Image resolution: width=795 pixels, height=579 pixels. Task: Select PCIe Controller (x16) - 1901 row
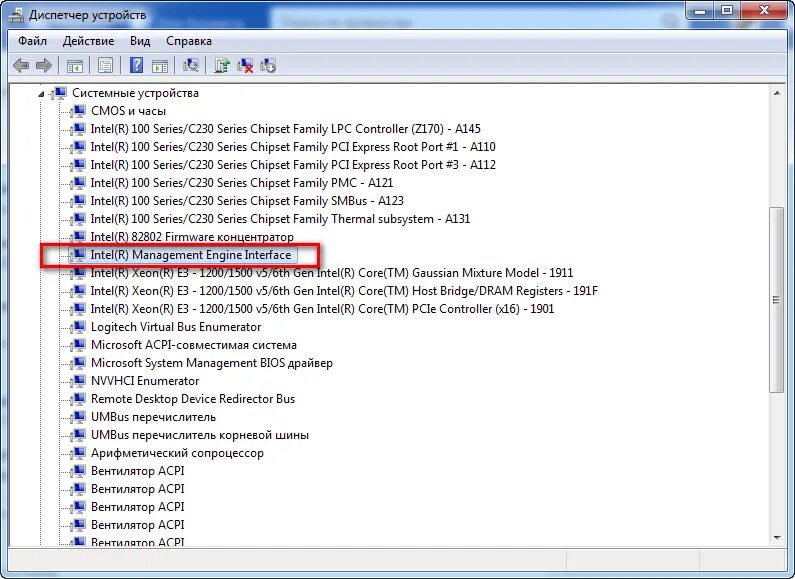click(x=322, y=309)
